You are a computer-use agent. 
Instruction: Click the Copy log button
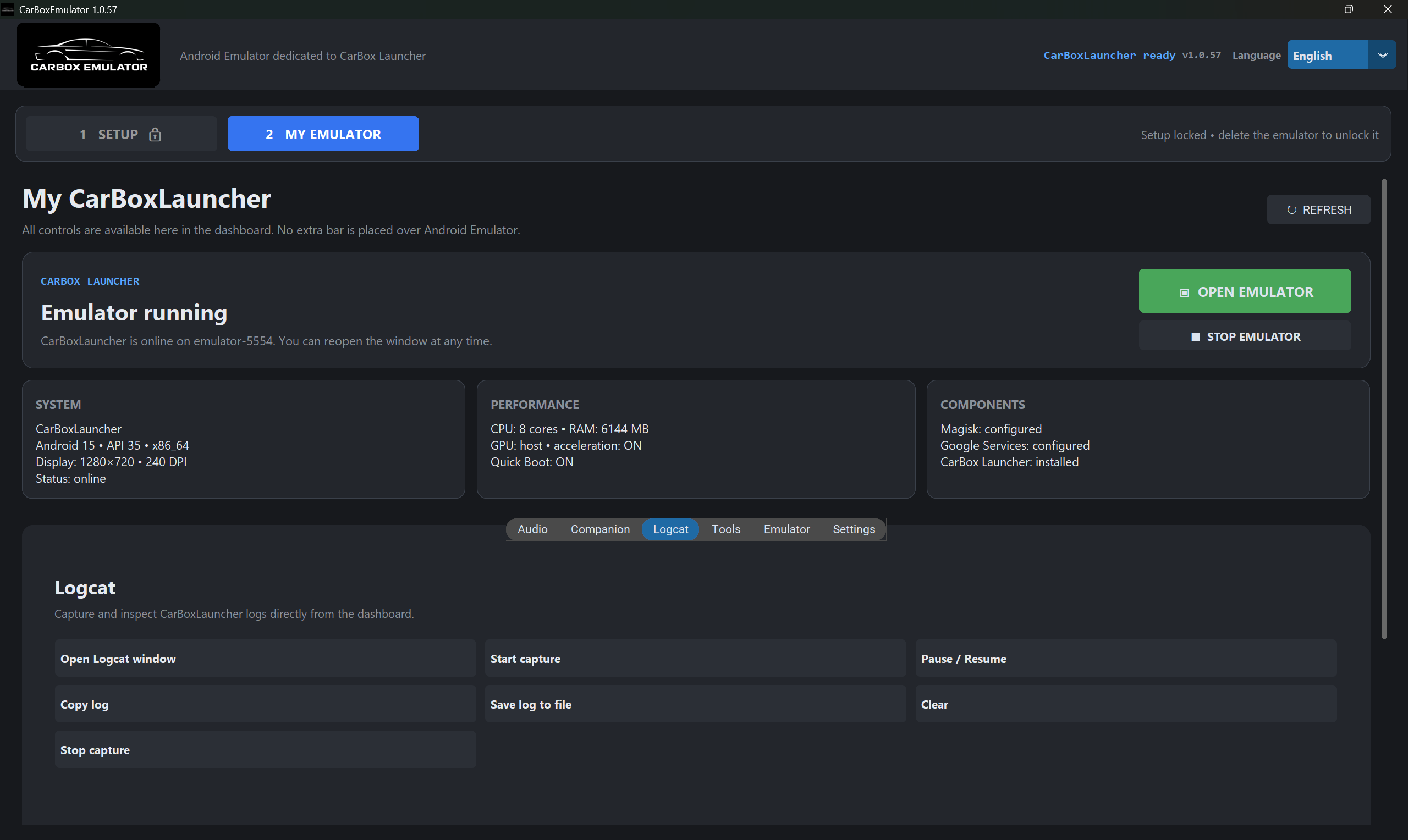pos(266,704)
